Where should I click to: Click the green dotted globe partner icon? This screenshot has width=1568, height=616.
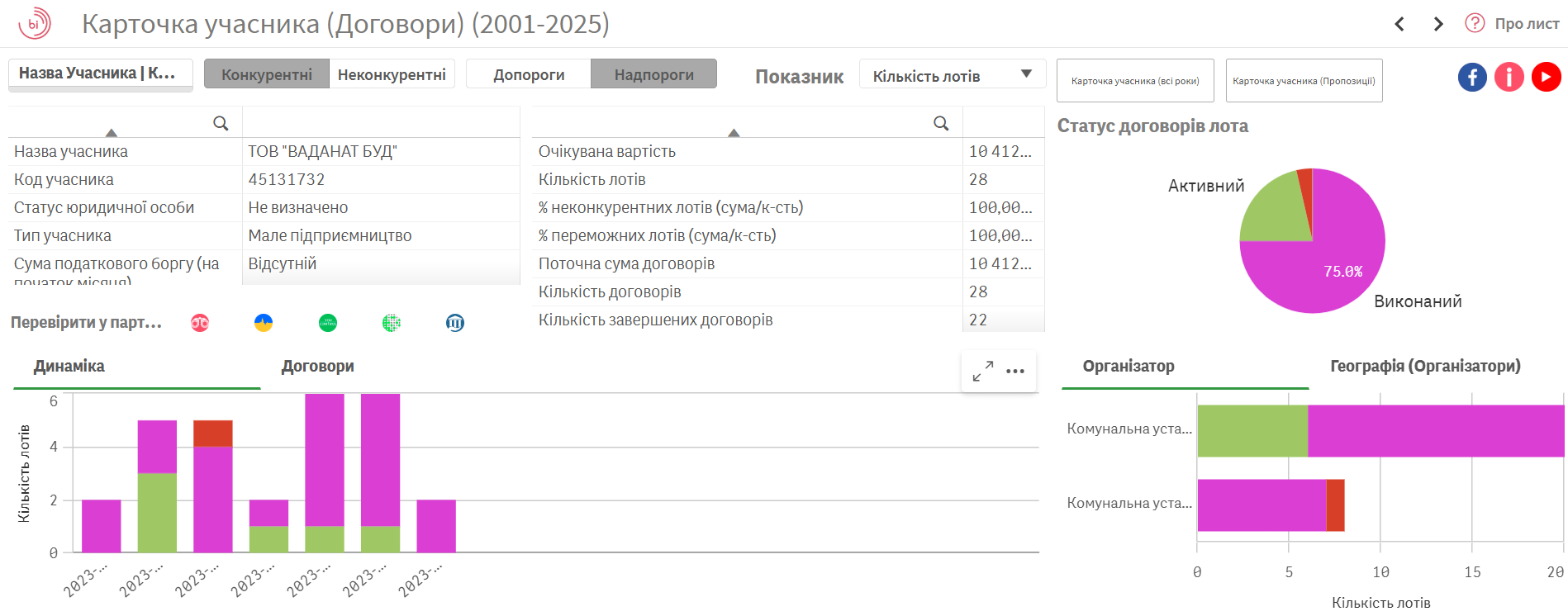pyautogui.click(x=392, y=323)
